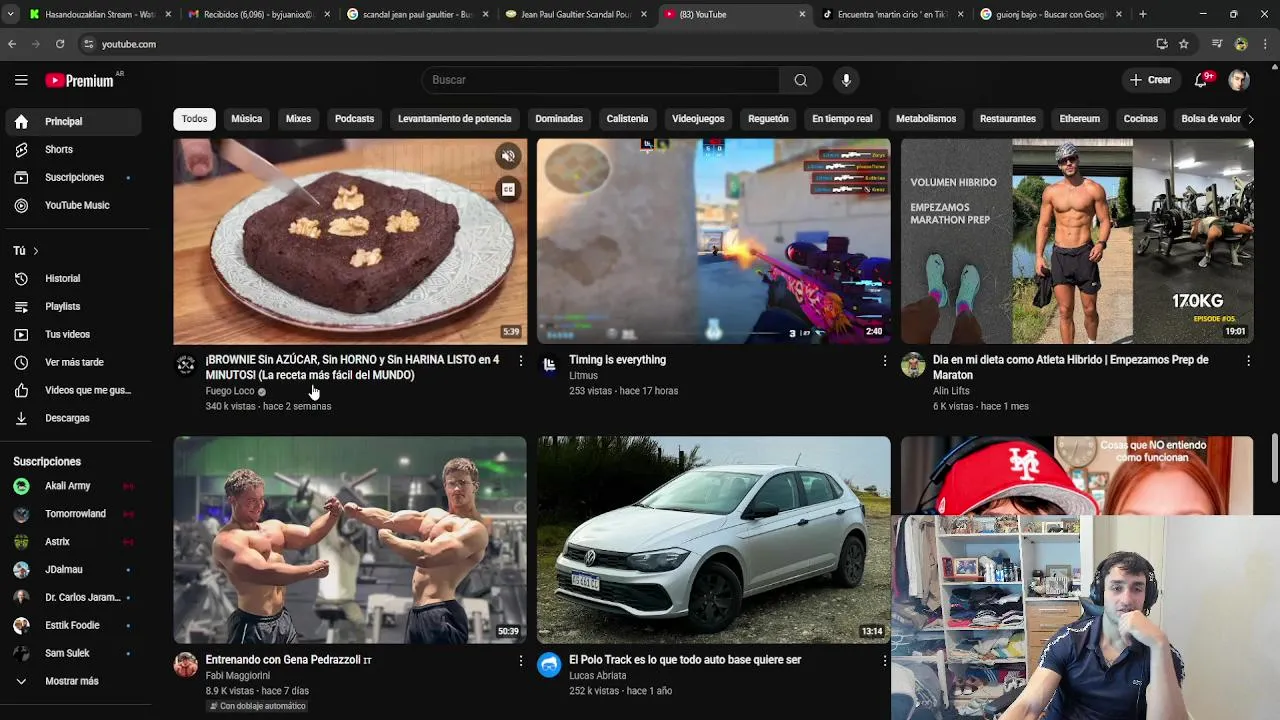Open Descargas in the sidebar
The height and width of the screenshot is (720, 1280).
click(74, 418)
